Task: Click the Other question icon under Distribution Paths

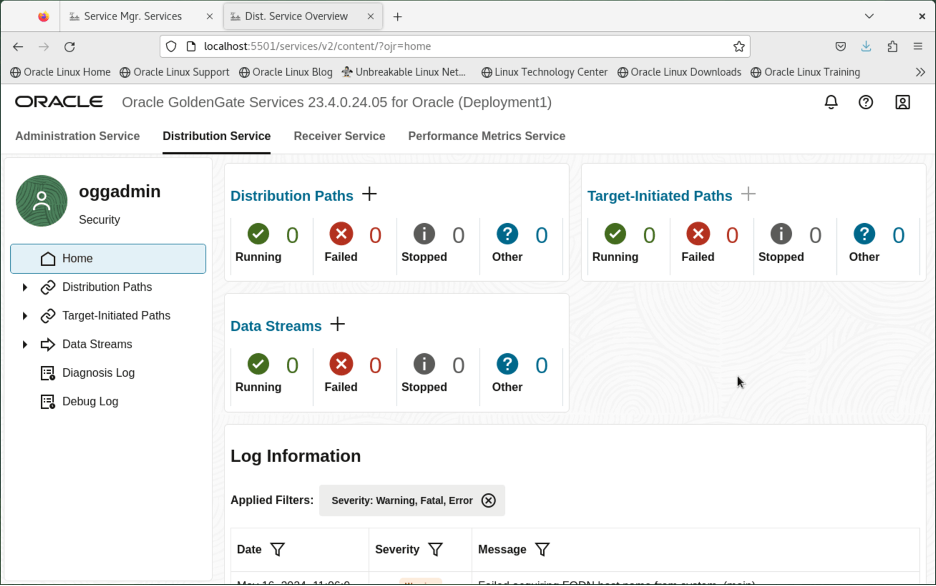Action: (507, 234)
